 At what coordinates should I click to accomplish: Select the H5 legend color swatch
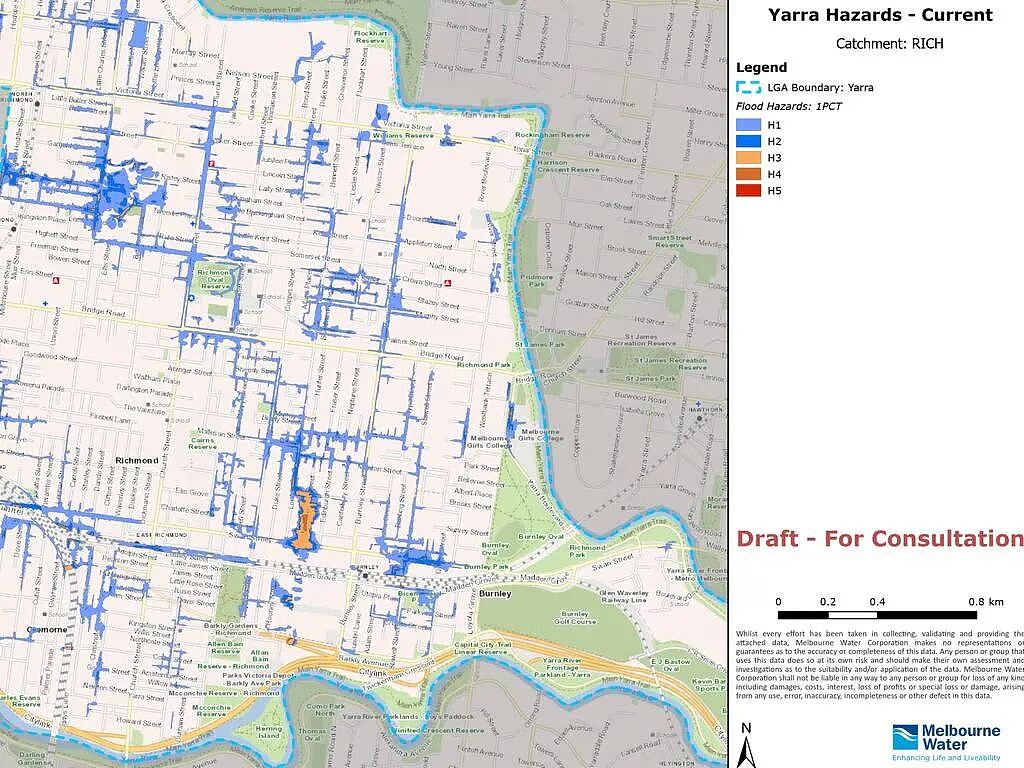click(x=748, y=191)
